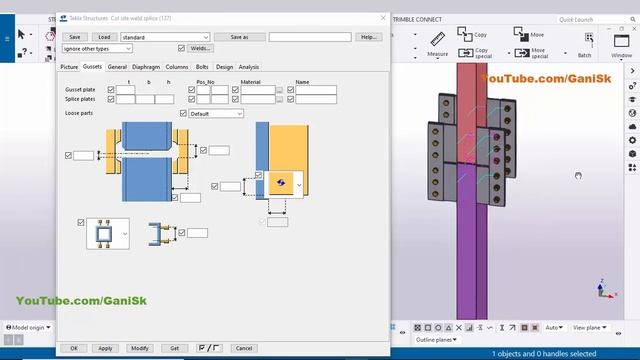The image size is (640, 360).
Task: Expand side pane with top arrow icon
Action: [632, 71]
